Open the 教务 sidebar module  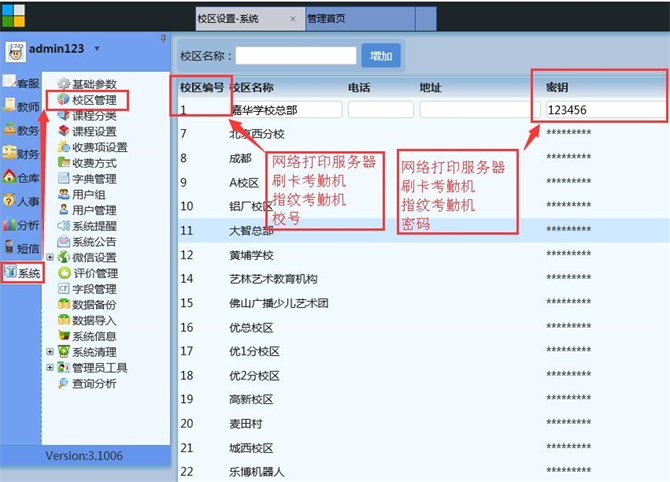[x=21, y=129]
